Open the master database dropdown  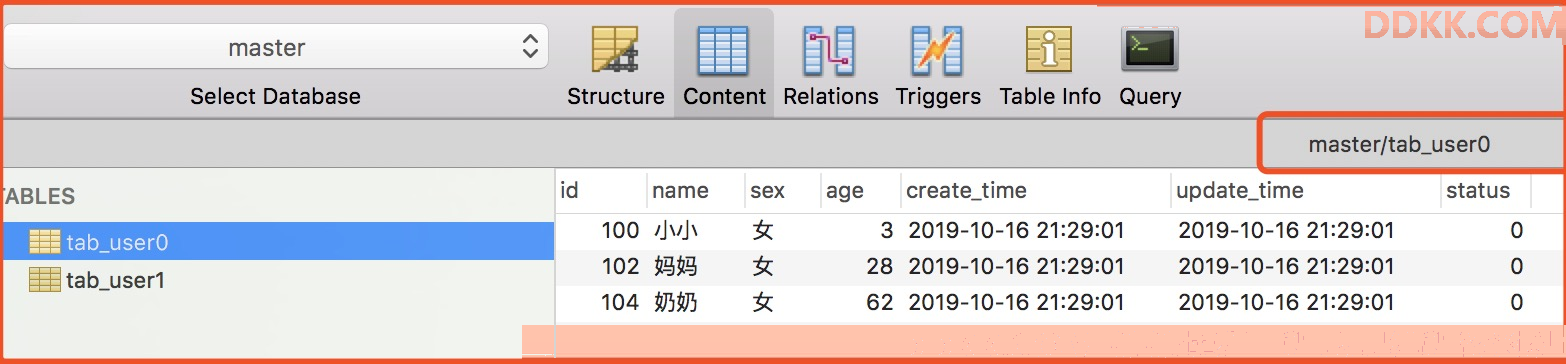[276, 47]
